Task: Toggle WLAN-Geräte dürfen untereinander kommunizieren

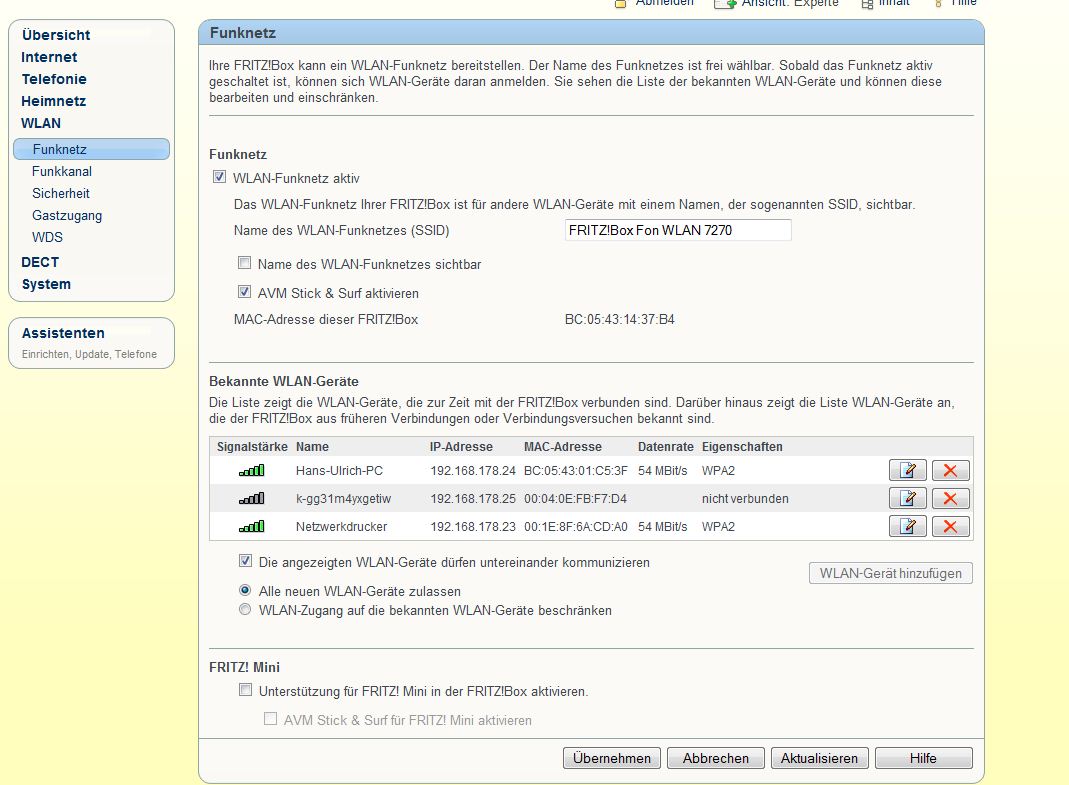Action: click(x=245, y=561)
